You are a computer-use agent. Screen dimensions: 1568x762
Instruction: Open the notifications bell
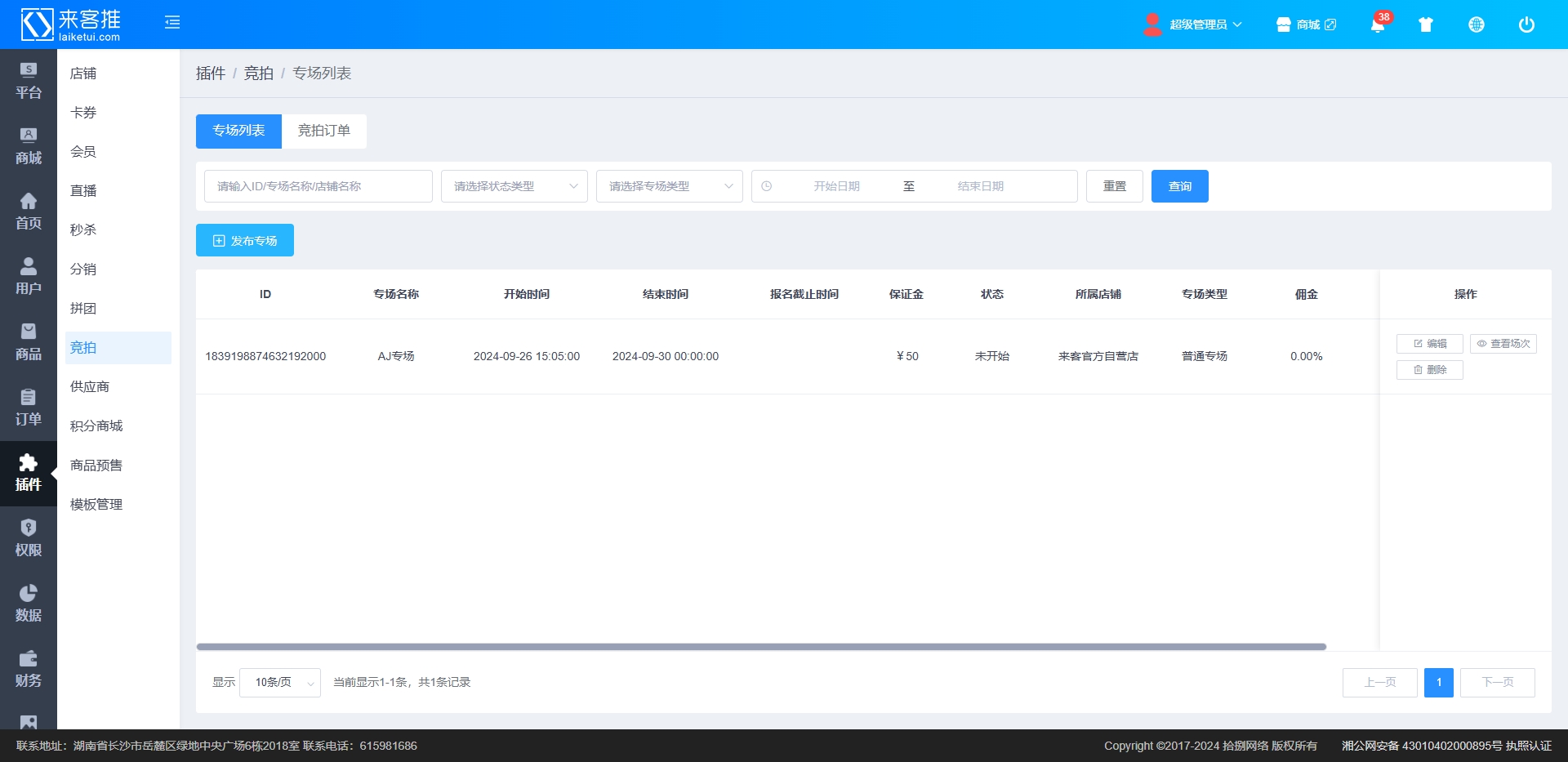tap(1377, 25)
